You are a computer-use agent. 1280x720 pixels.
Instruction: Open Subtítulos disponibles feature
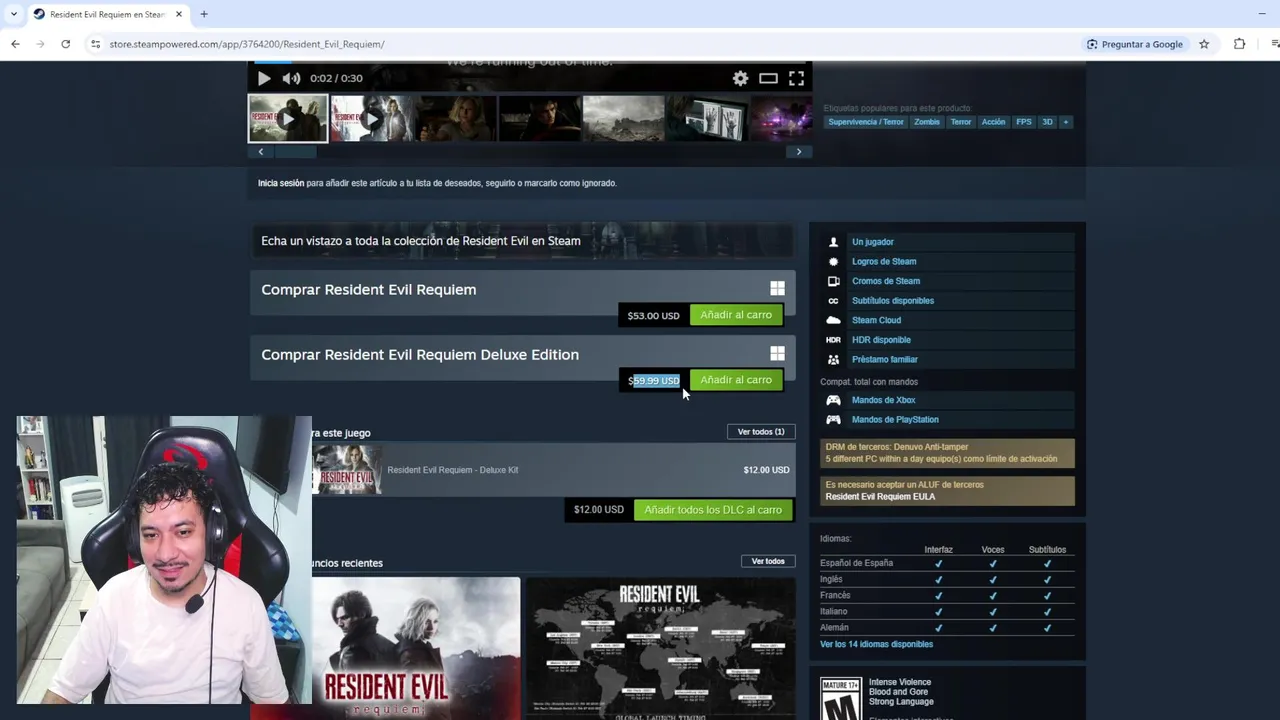point(893,301)
